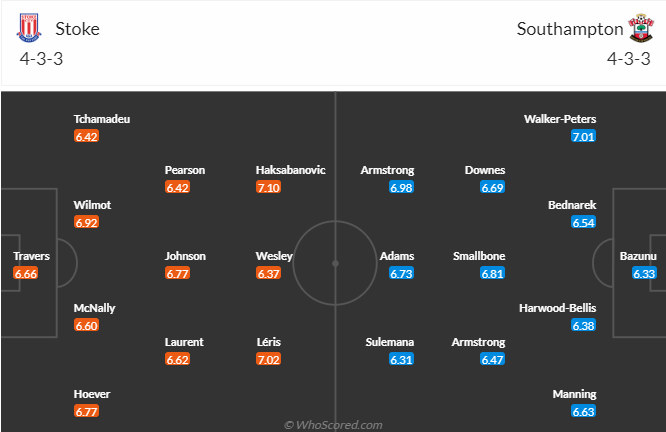Open Bednarek player details
Image resolution: width=666 pixels, height=432 pixels.
(x=572, y=205)
